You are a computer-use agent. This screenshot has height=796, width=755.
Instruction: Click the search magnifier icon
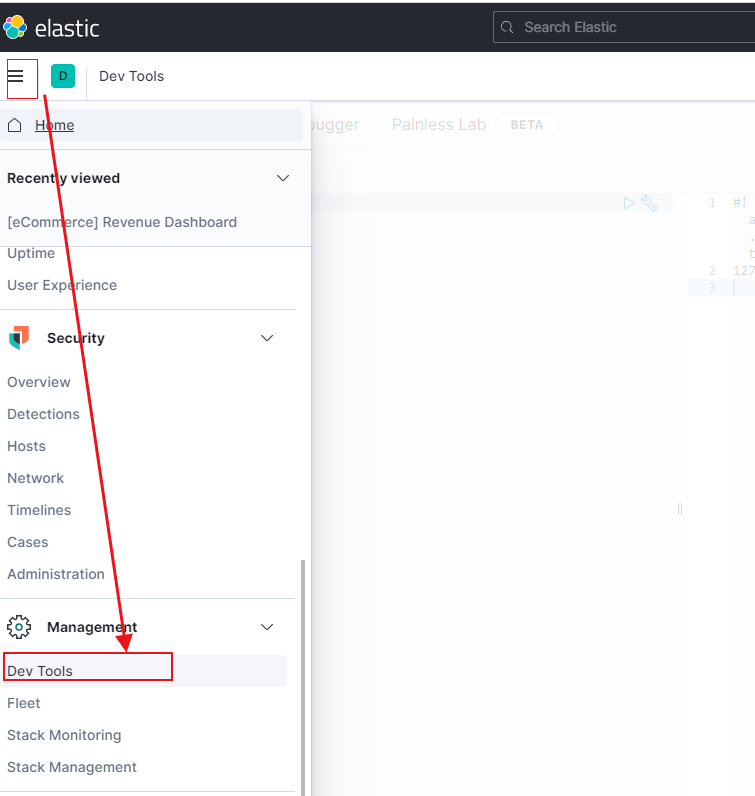[507, 27]
